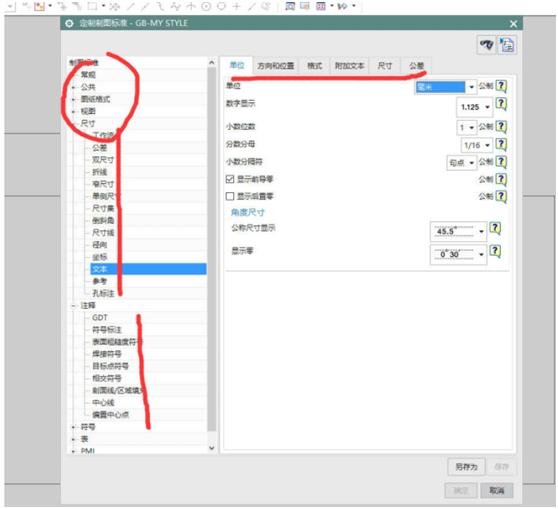558x509 pixels.
Task: Select the plus-shaped point tool in toolbar
Action: [x=236, y=6]
